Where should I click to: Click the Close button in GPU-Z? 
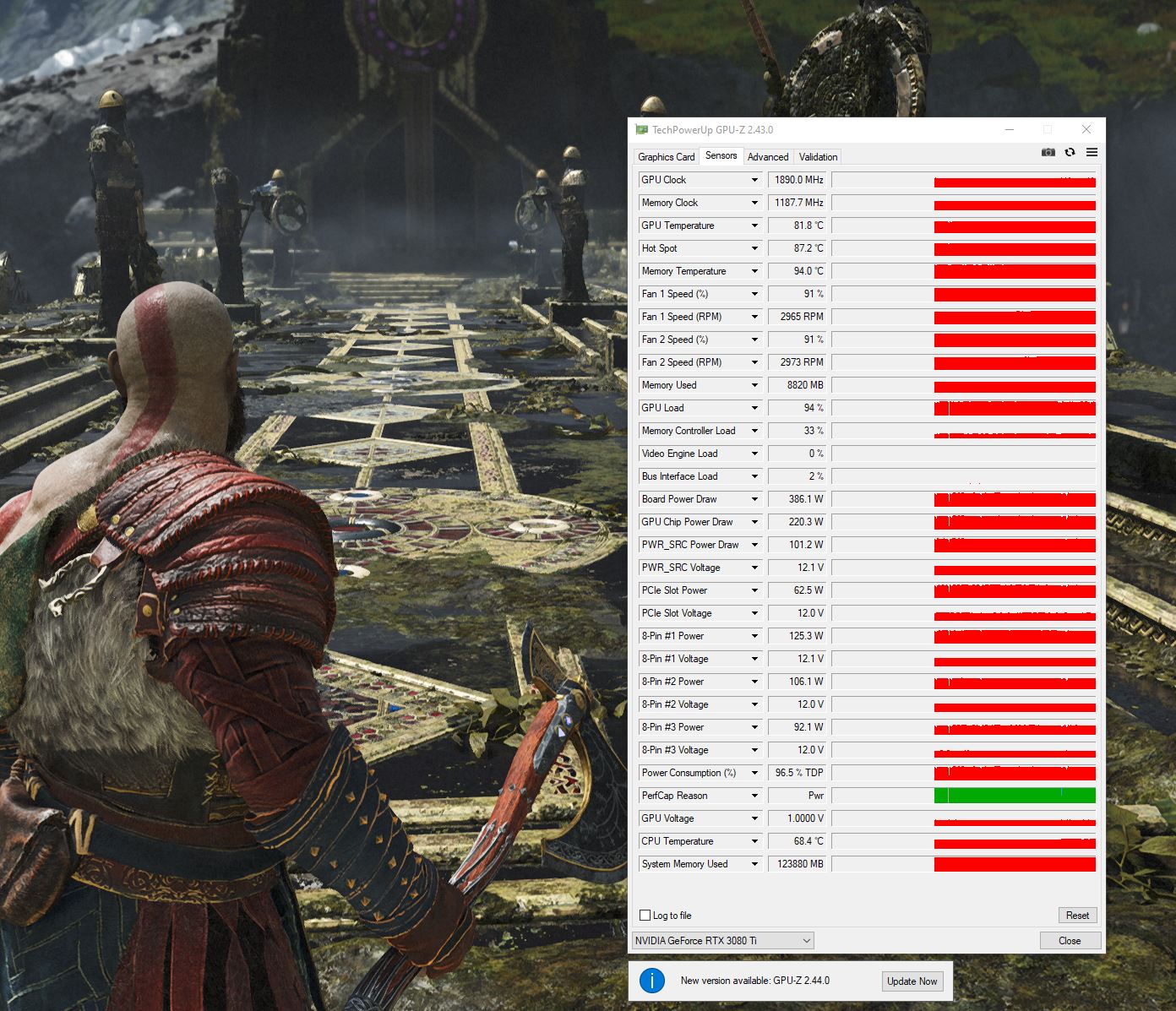coord(1070,940)
